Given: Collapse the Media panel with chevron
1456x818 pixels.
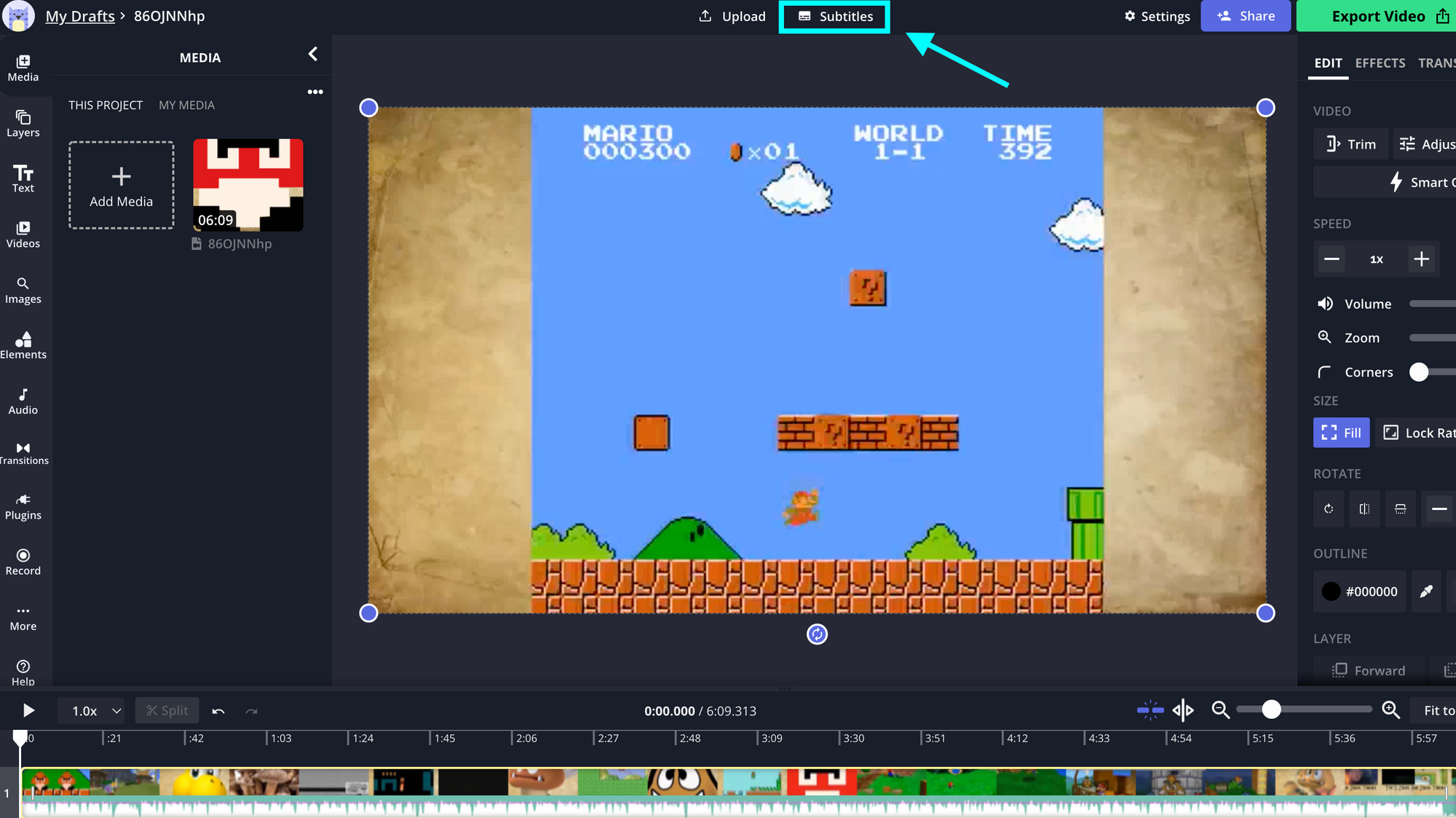Looking at the screenshot, I should coord(313,55).
